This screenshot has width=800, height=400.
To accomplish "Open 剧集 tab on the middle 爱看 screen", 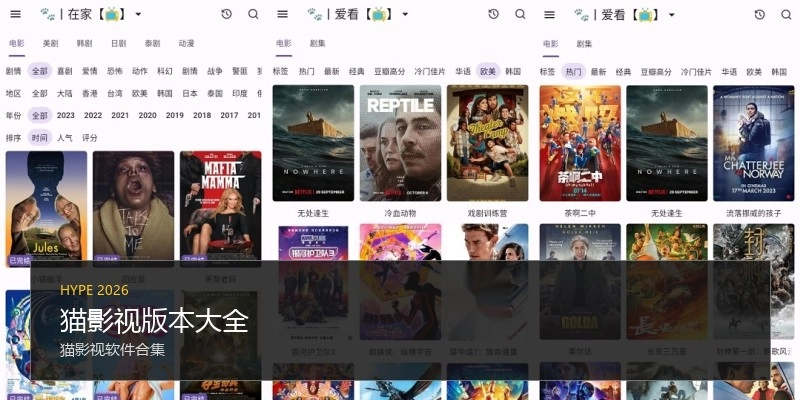I will pos(317,43).
